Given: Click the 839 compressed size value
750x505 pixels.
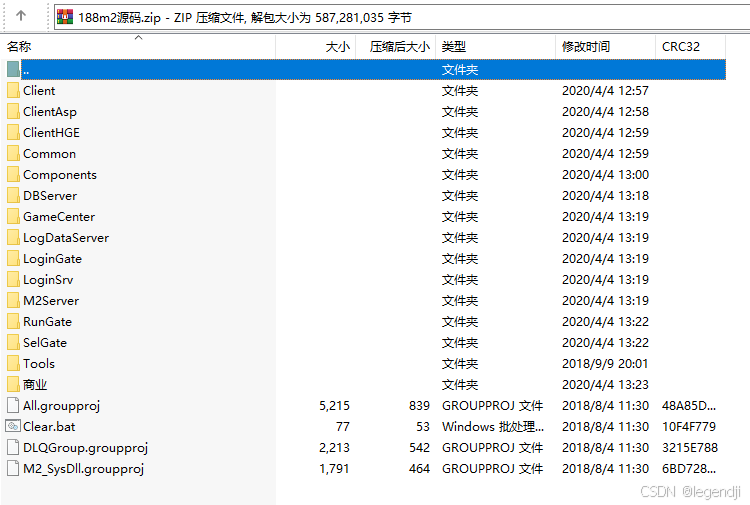Looking at the screenshot, I should click(x=419, y=406).
